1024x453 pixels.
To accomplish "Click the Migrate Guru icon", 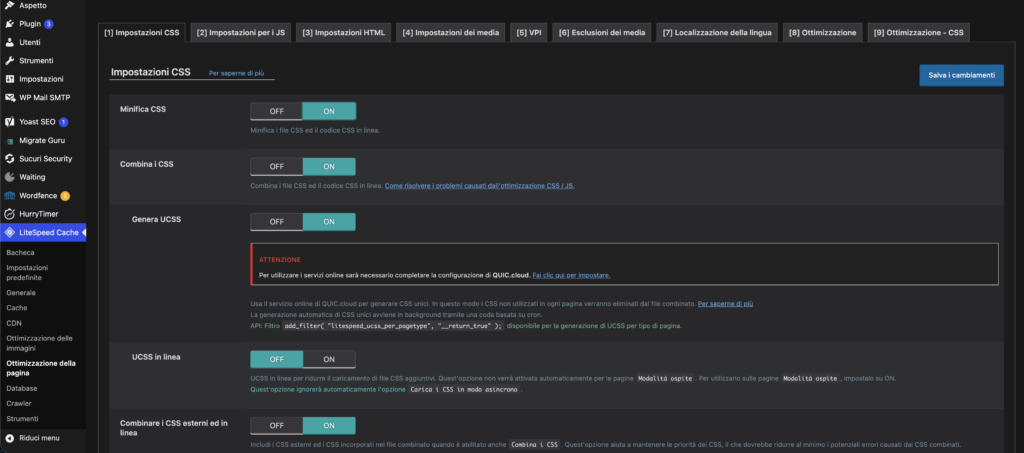I will tap(9, 140).
